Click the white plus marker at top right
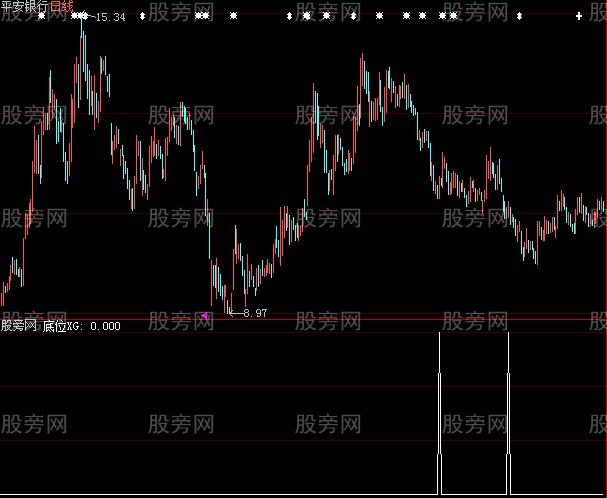The image size is (607, 498). [x=579, y=17]
